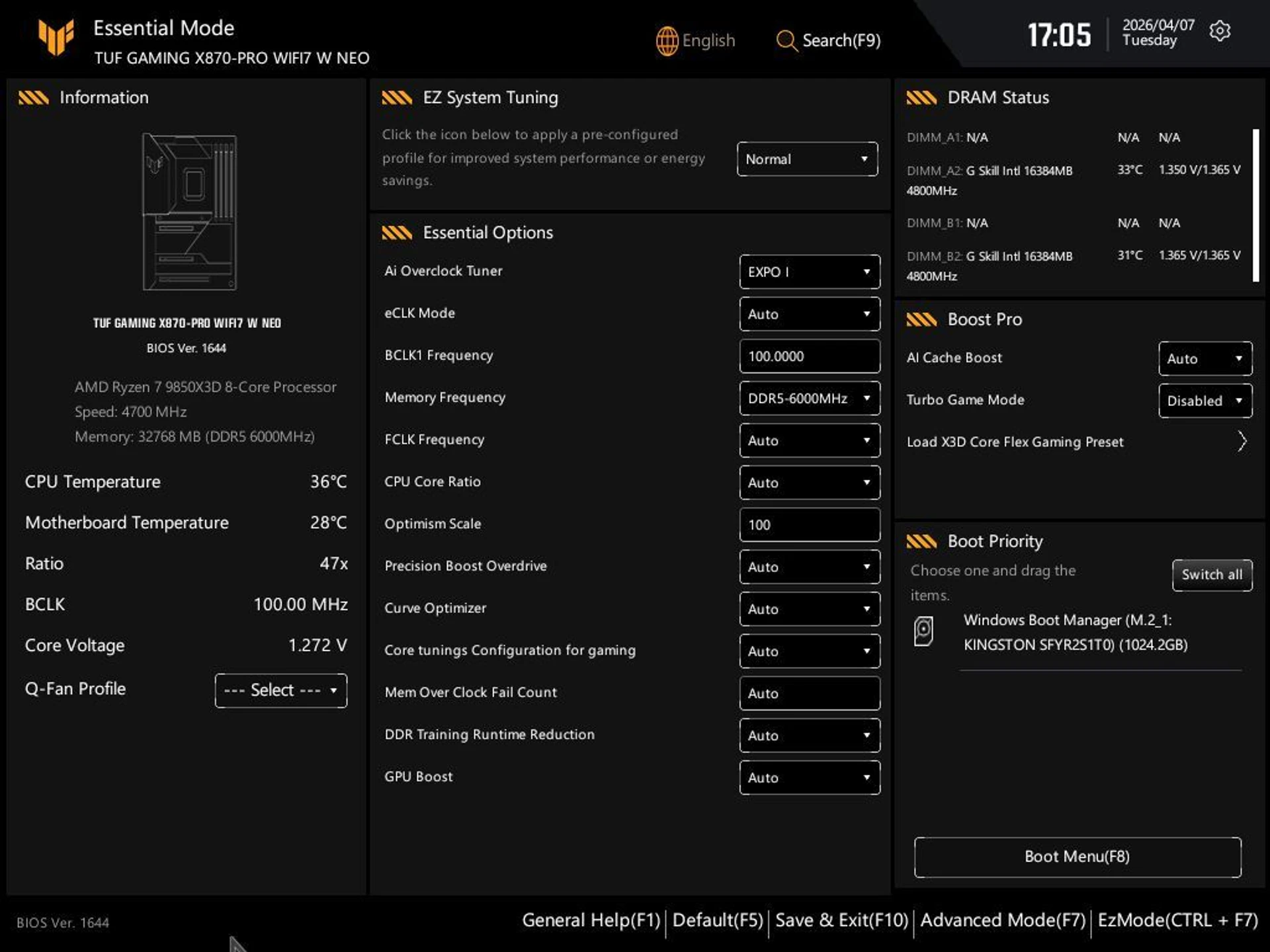Open the Turbo Game Mode dropdown
Image resolution: width=1270 pixels, height=952 pixels.
tap(1205, 401)
